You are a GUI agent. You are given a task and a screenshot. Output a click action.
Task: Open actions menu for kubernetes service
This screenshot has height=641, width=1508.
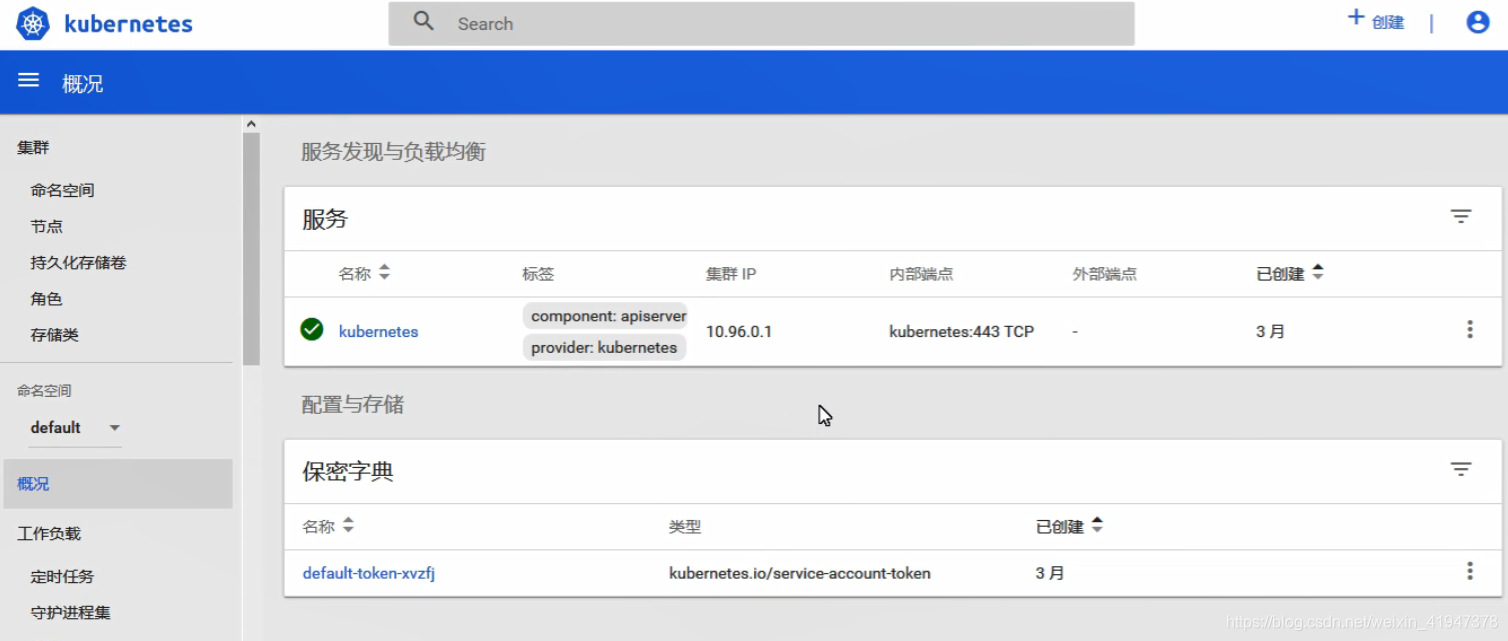(1469, 330)
